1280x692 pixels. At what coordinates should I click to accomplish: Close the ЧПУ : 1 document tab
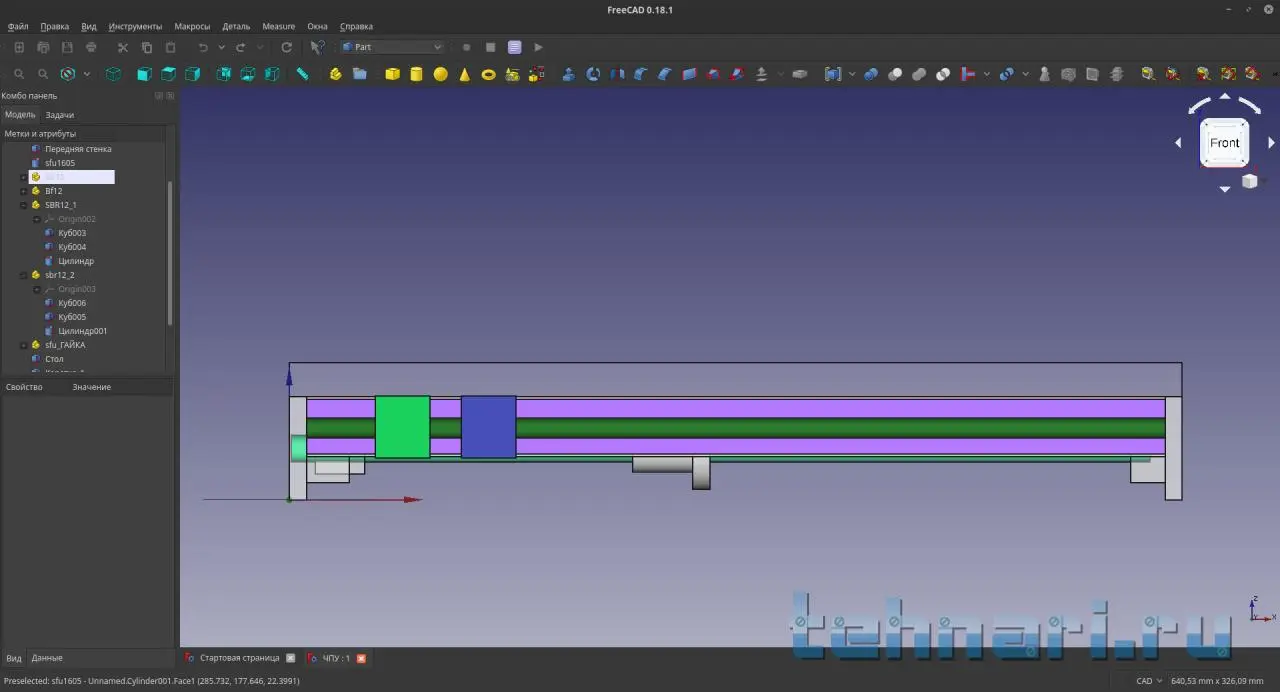[x=361, y=658]
